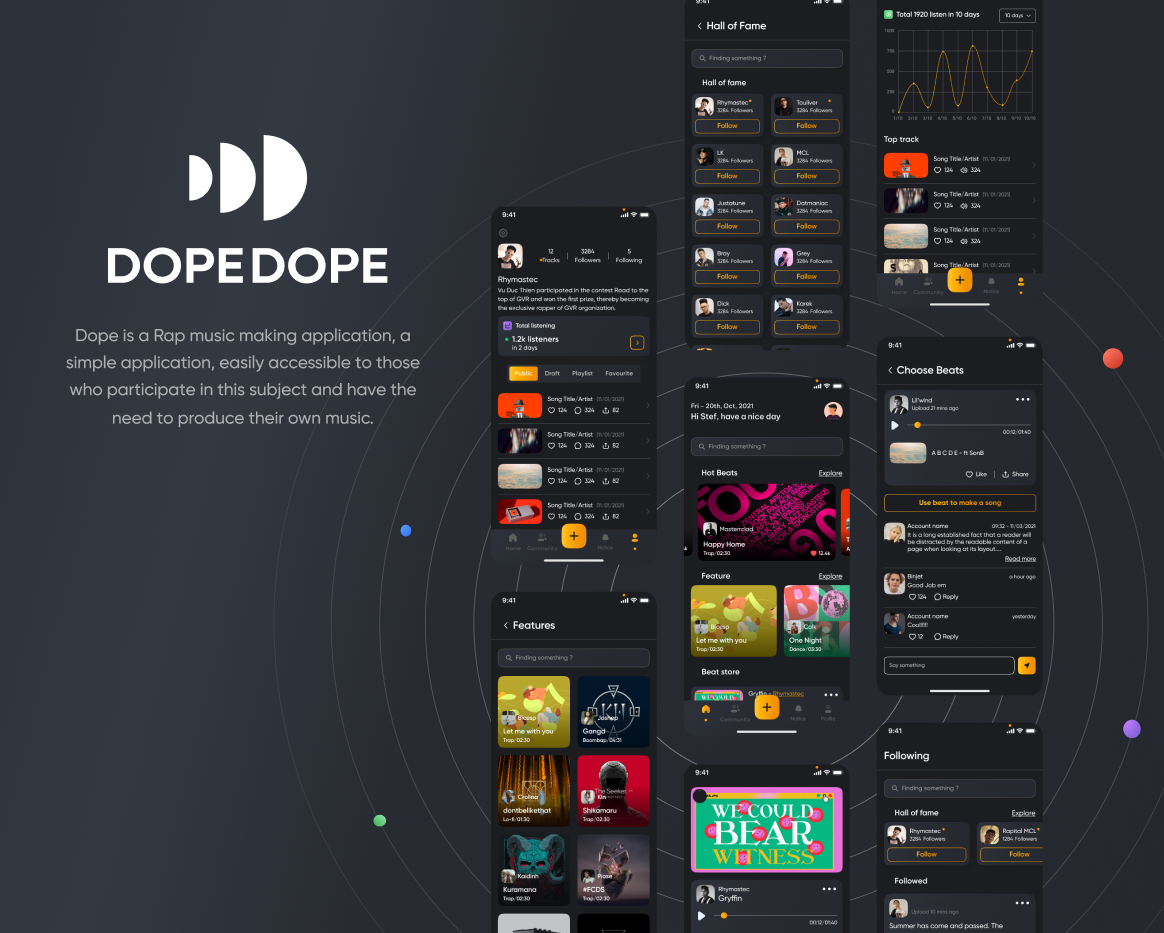
Task: Go back from the Features screen
Action: coord(506,626)
